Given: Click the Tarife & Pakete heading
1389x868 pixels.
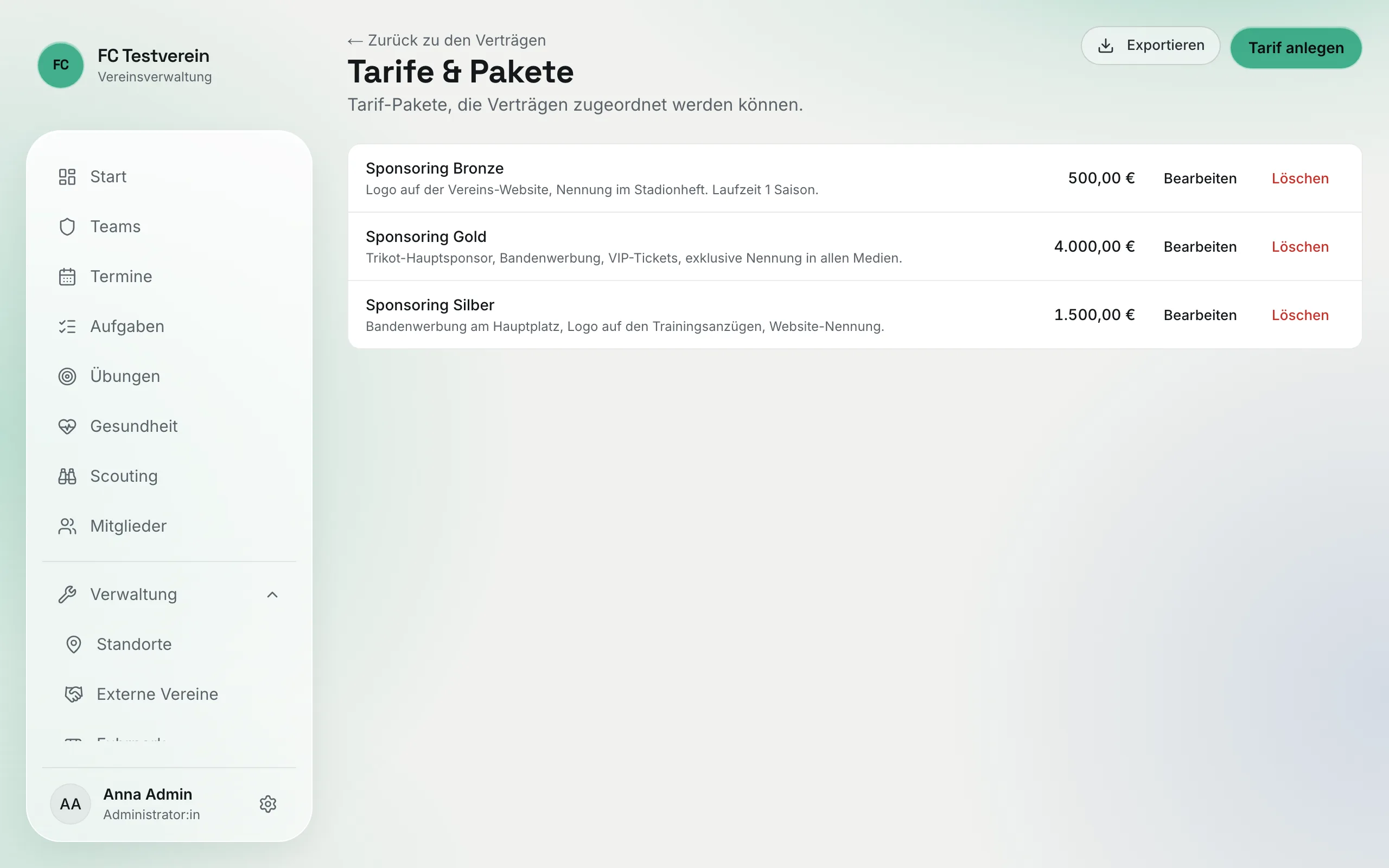Looking at the screenshot, I should click(460, 72).
